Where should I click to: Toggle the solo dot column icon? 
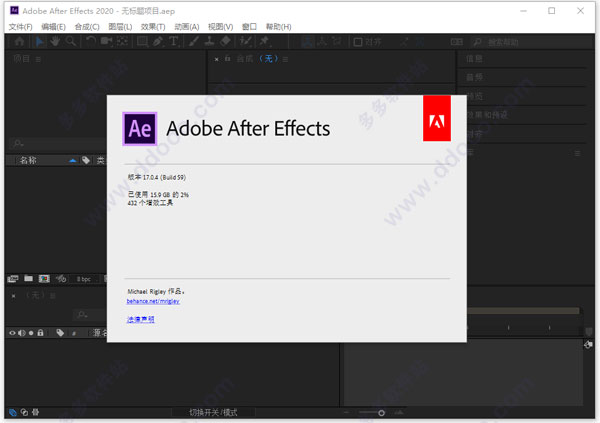[x=31, y=333]
